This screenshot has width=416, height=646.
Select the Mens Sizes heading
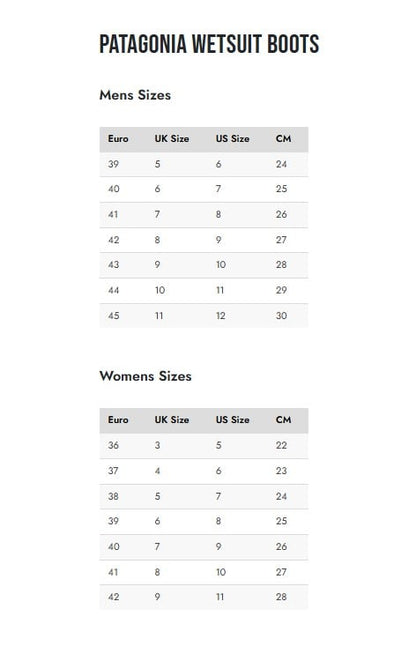click(135, 95)
